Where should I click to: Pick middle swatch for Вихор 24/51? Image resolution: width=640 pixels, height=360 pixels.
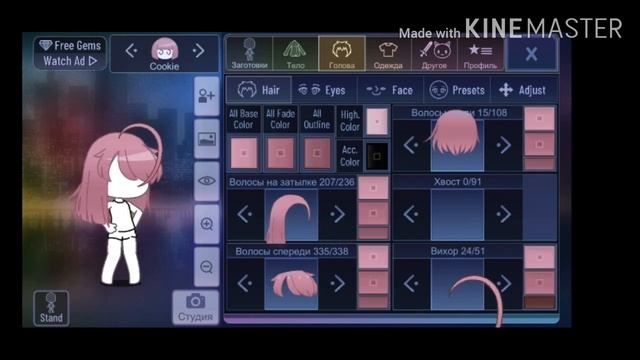(x=540, y=282)
